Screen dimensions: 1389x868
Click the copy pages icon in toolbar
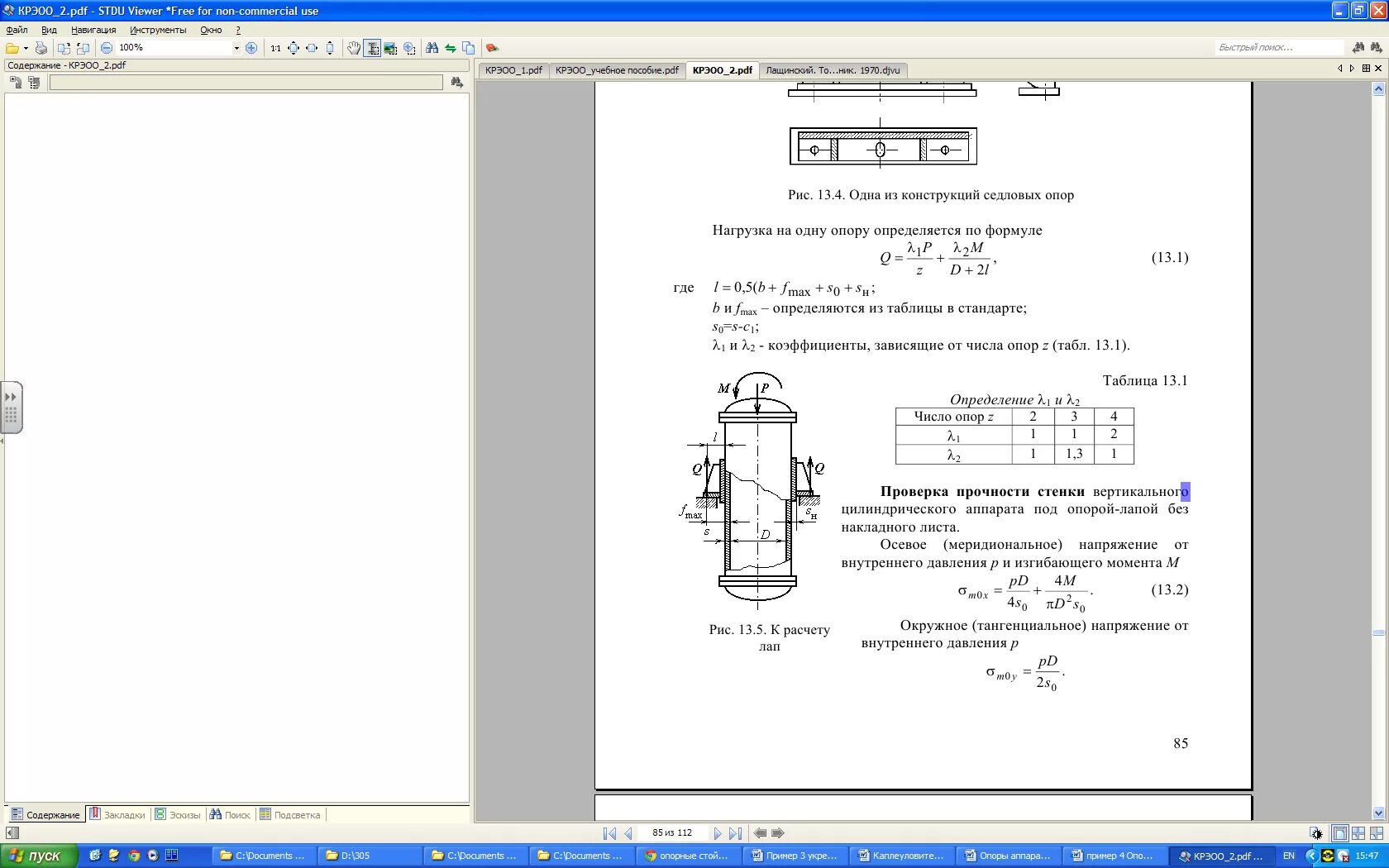[469, 48]
